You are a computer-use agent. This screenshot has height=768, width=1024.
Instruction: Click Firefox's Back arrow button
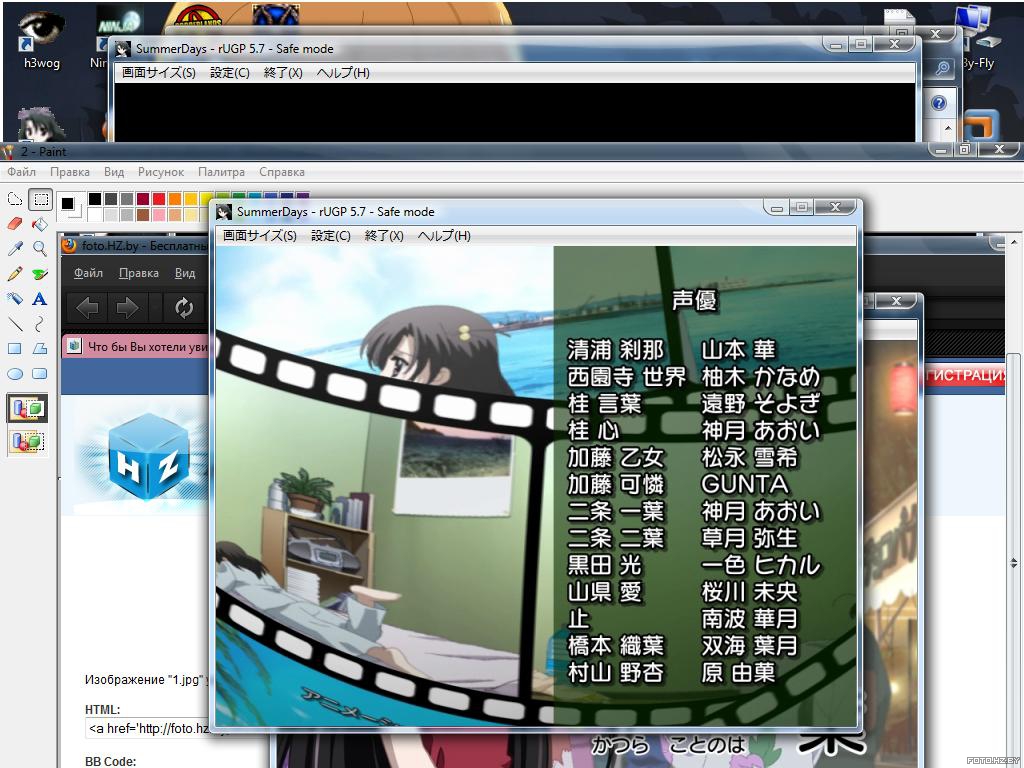tap(87, 307)
